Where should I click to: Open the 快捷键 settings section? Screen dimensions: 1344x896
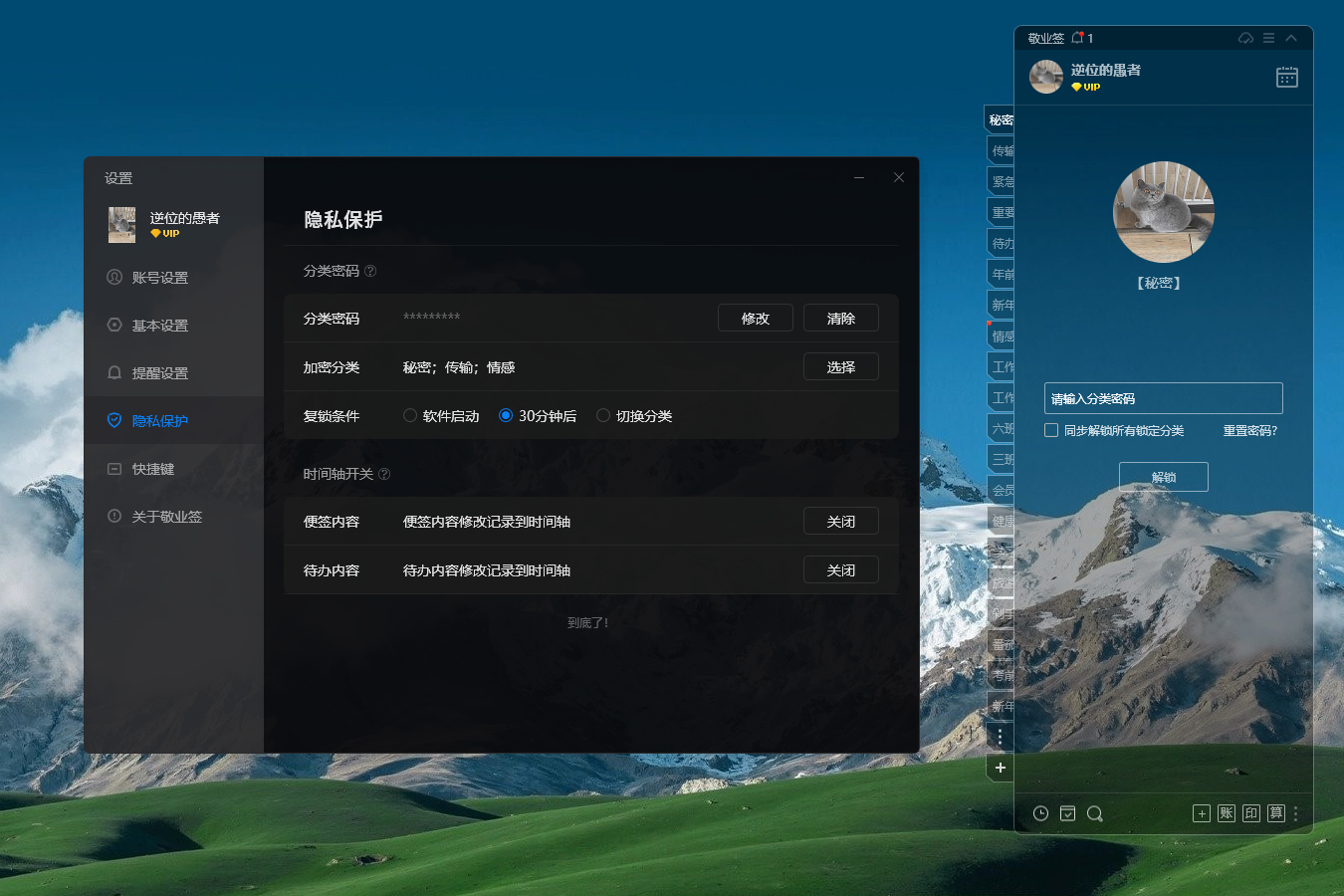pos(152,469)
